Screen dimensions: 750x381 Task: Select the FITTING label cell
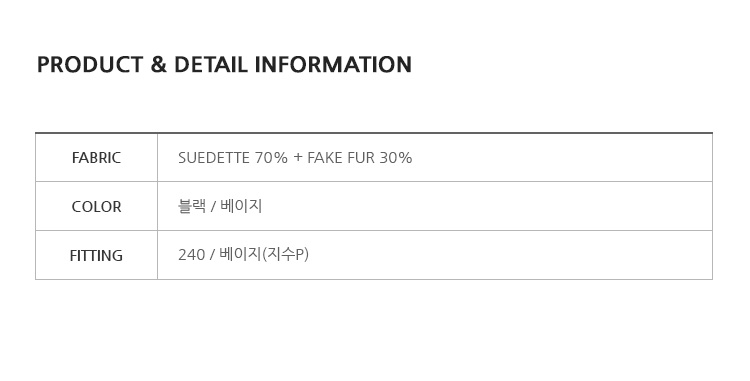click(x=96, y=255)
